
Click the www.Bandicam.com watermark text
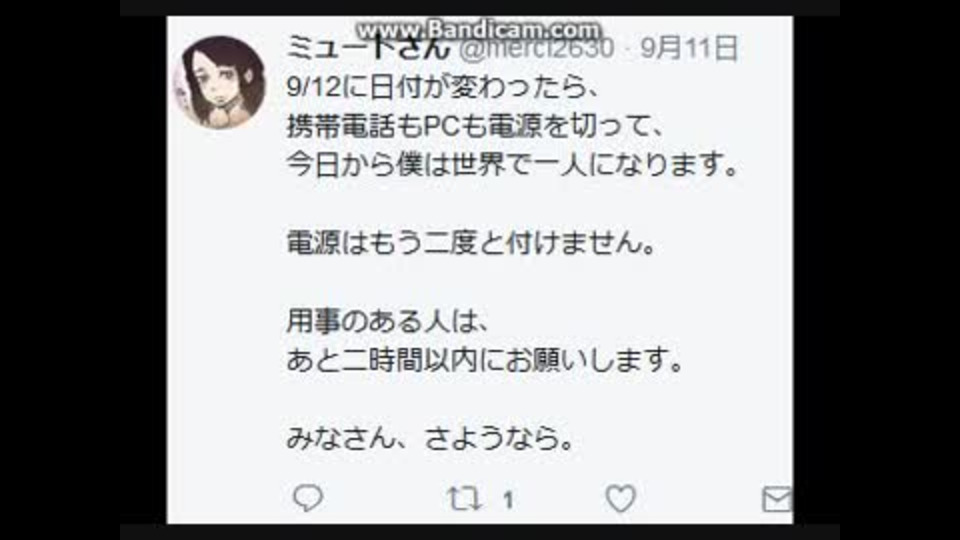click(479, 30)
